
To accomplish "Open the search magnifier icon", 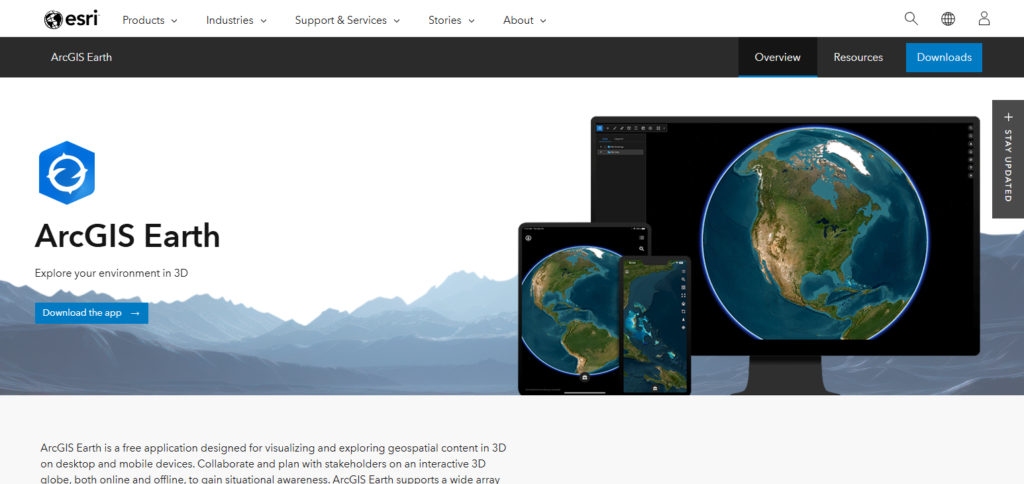I will click(x=911, y=19).
